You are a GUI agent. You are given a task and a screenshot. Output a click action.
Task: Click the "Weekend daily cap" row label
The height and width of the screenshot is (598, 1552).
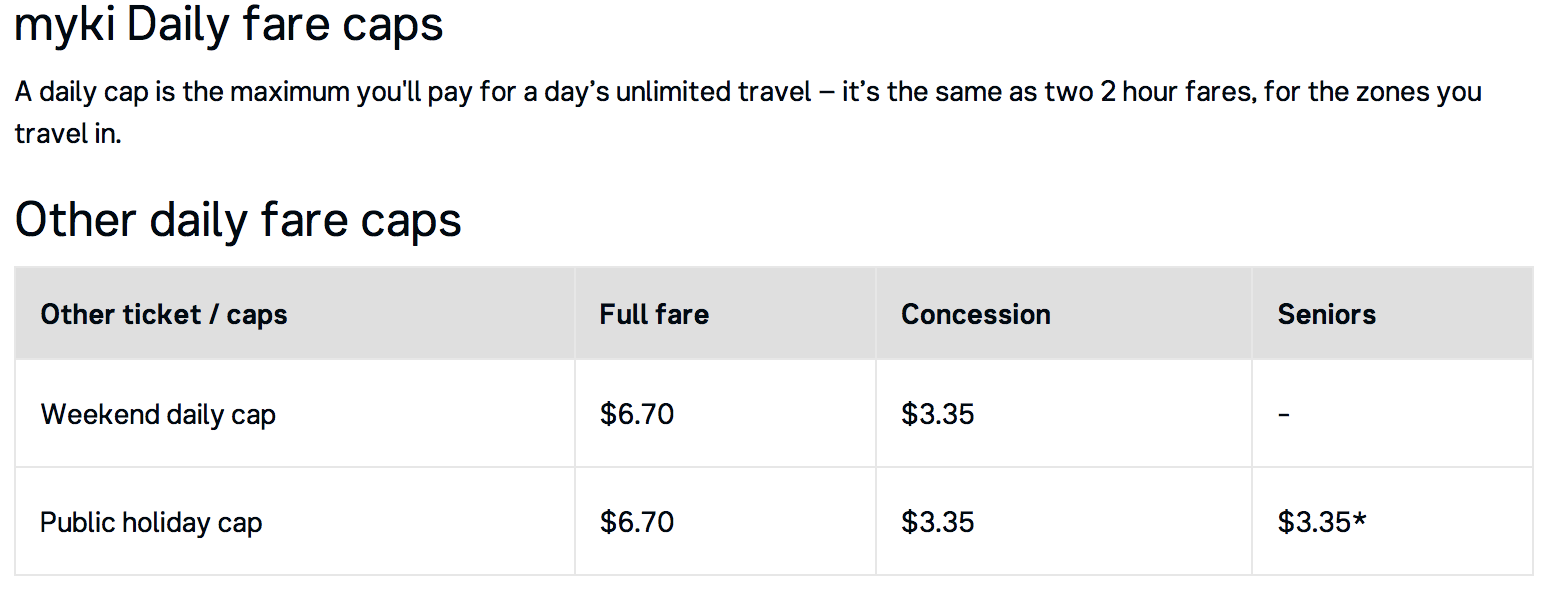(x=158, y=414)
